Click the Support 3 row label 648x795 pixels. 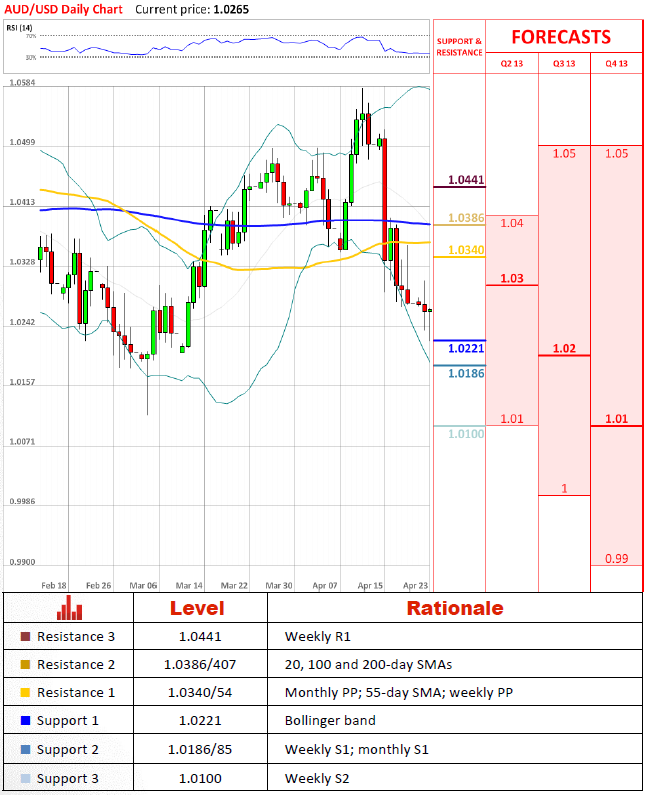(68, 779)
